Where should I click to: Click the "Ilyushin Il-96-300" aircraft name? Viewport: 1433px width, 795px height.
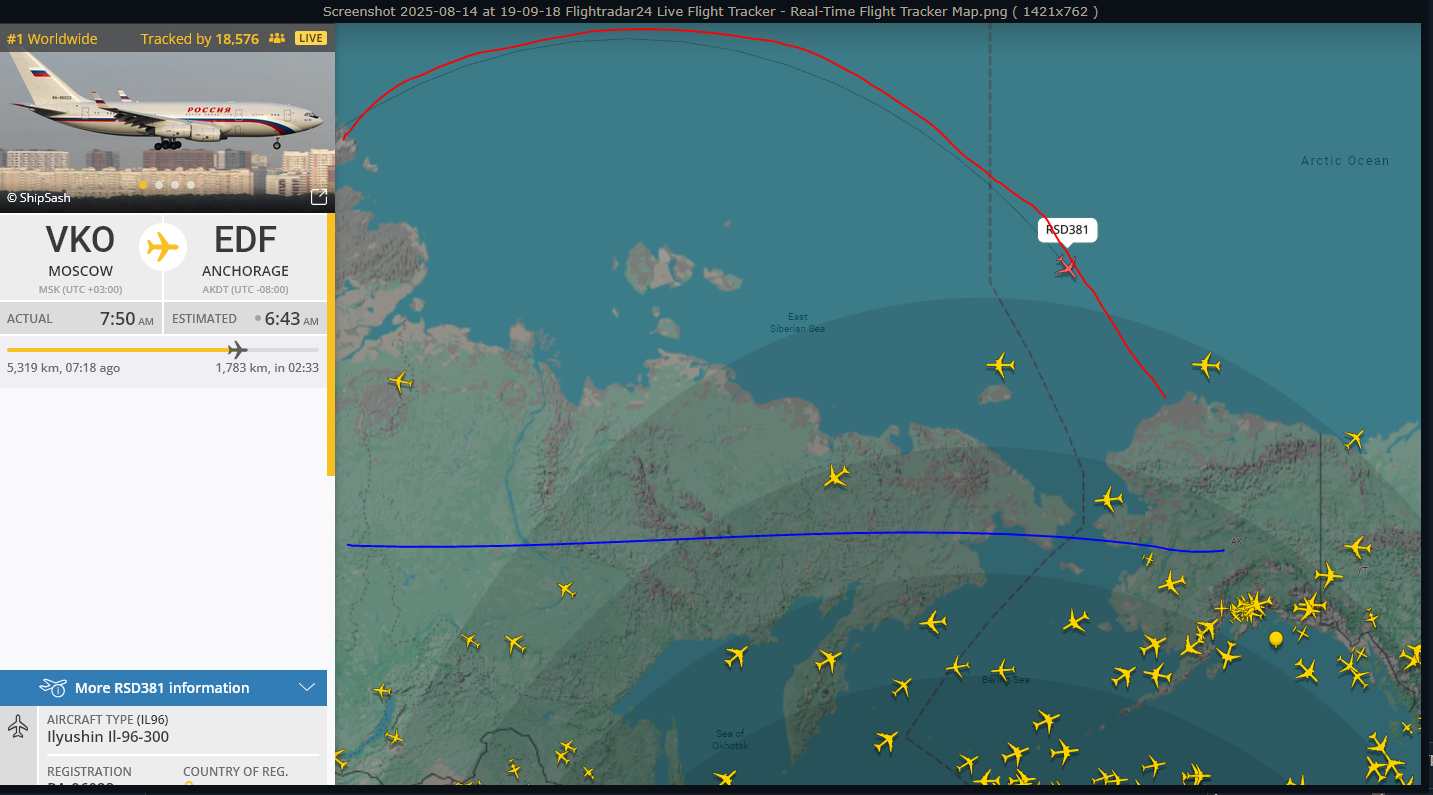pos(108,737)
